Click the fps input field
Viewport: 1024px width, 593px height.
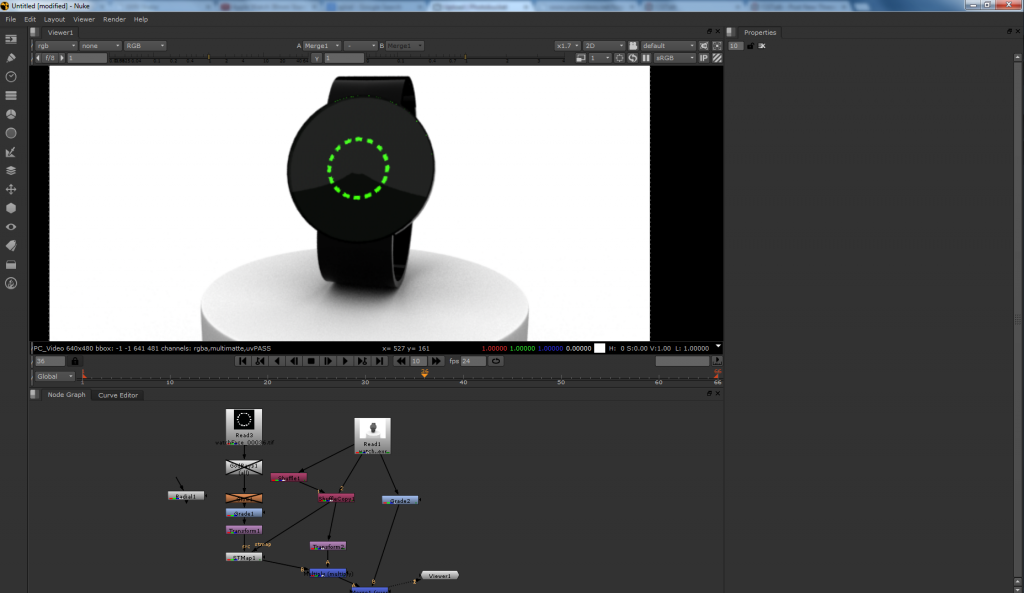click(x=472, y=361)
